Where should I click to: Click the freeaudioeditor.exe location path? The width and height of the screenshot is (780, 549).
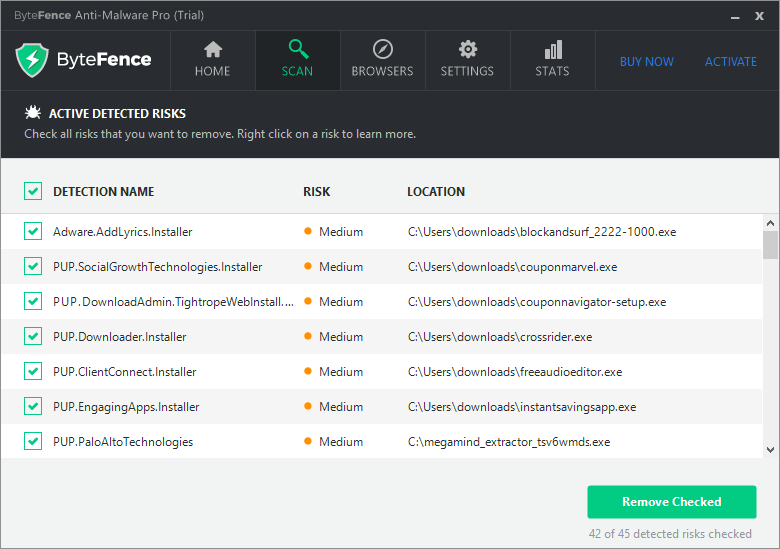tap(515, 372)
